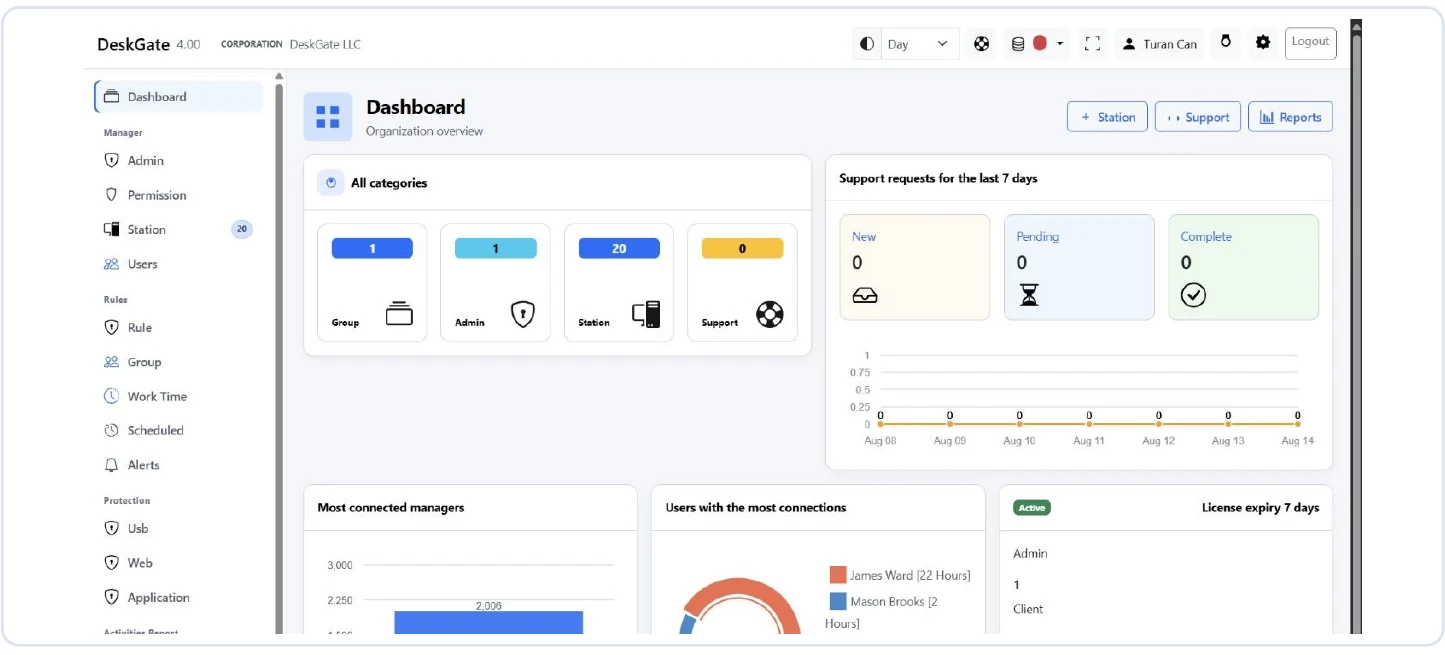Select Dashboard in the sidebar

pos(178,97)
